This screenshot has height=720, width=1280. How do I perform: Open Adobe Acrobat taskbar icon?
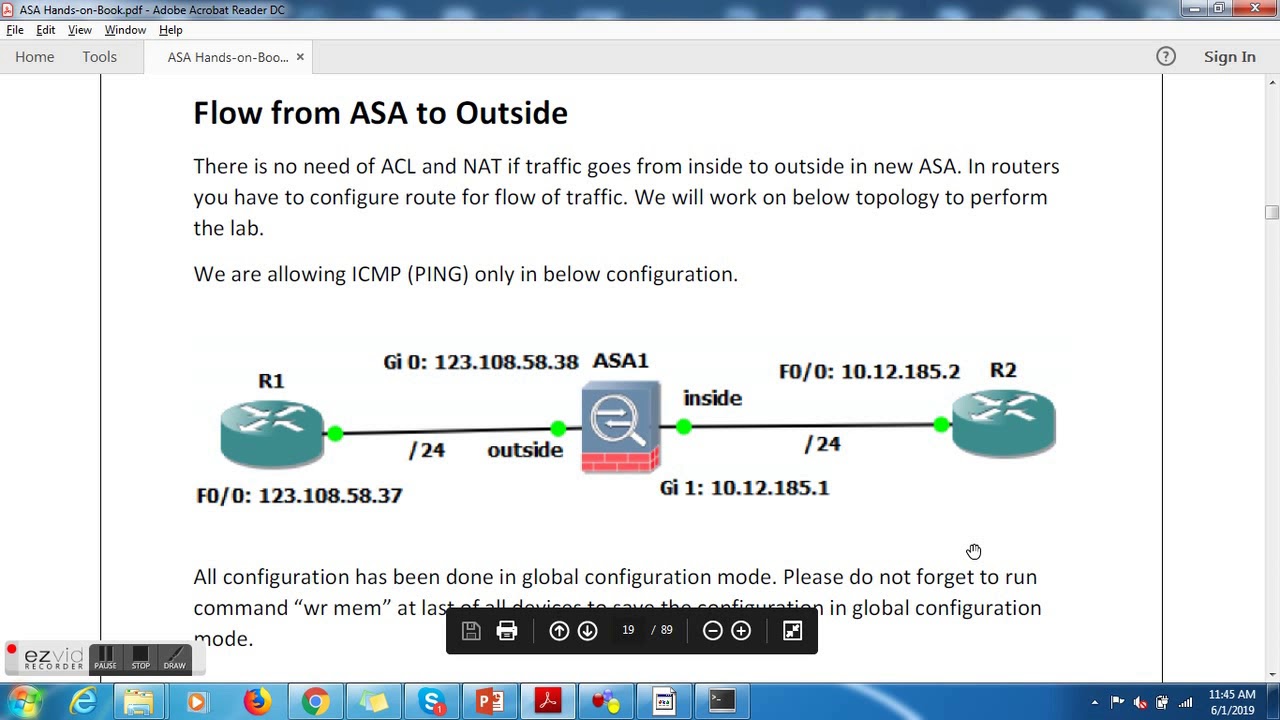[548, 702]
